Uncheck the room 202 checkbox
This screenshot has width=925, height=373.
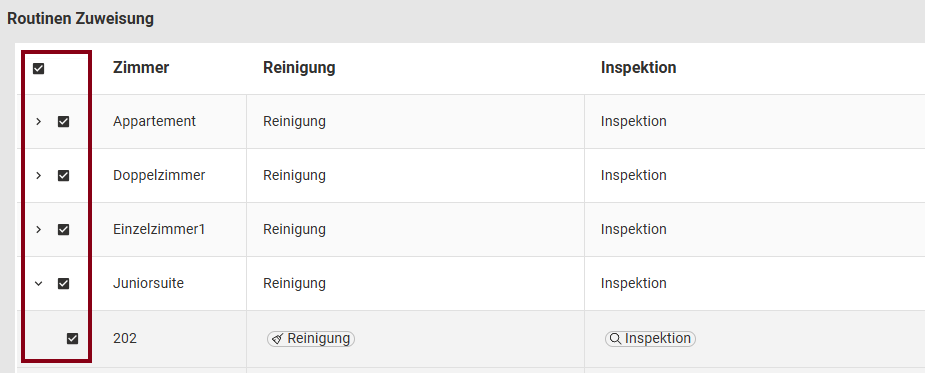click(72, 339)
